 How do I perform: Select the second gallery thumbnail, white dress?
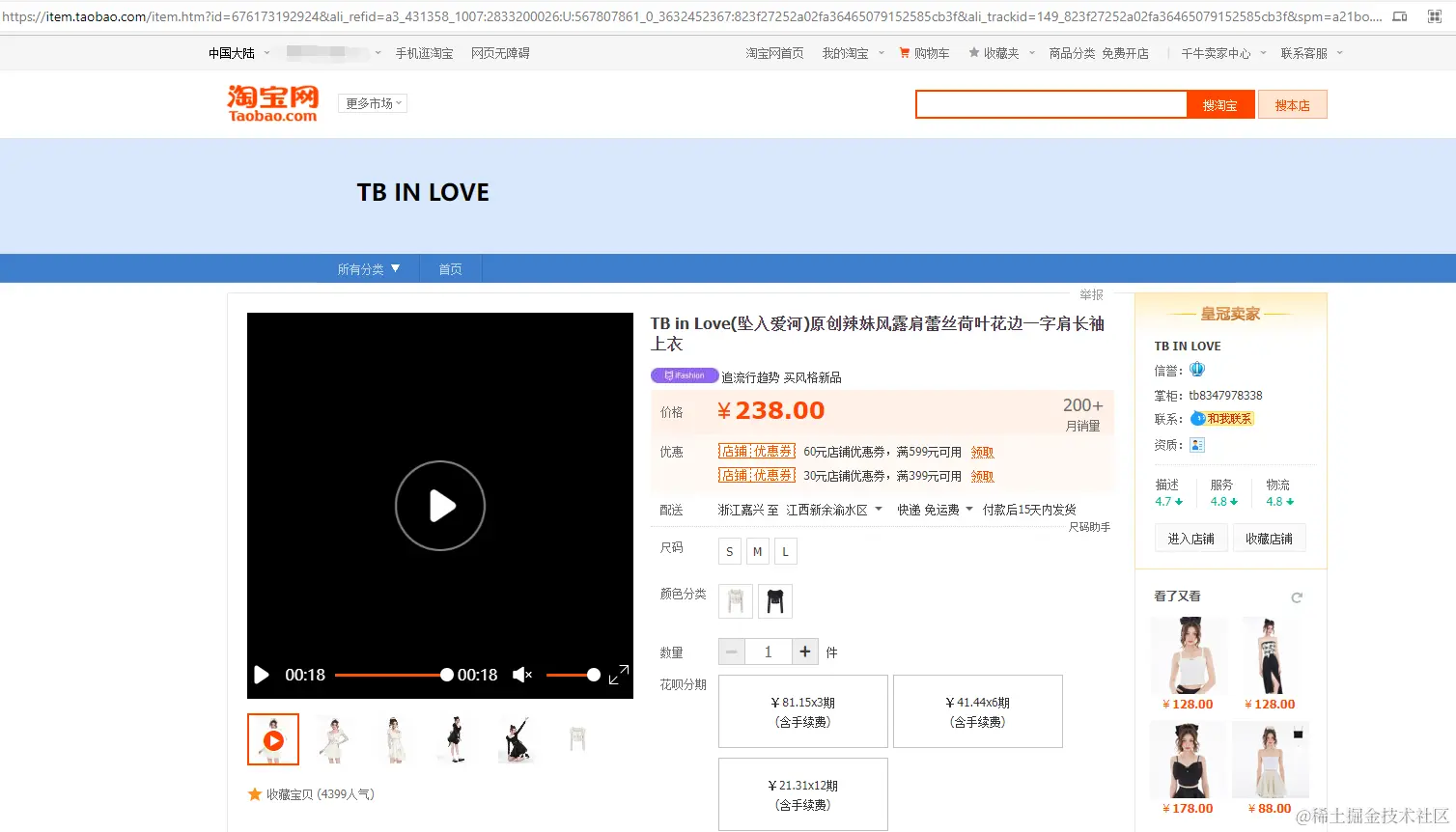coord(333,739)
